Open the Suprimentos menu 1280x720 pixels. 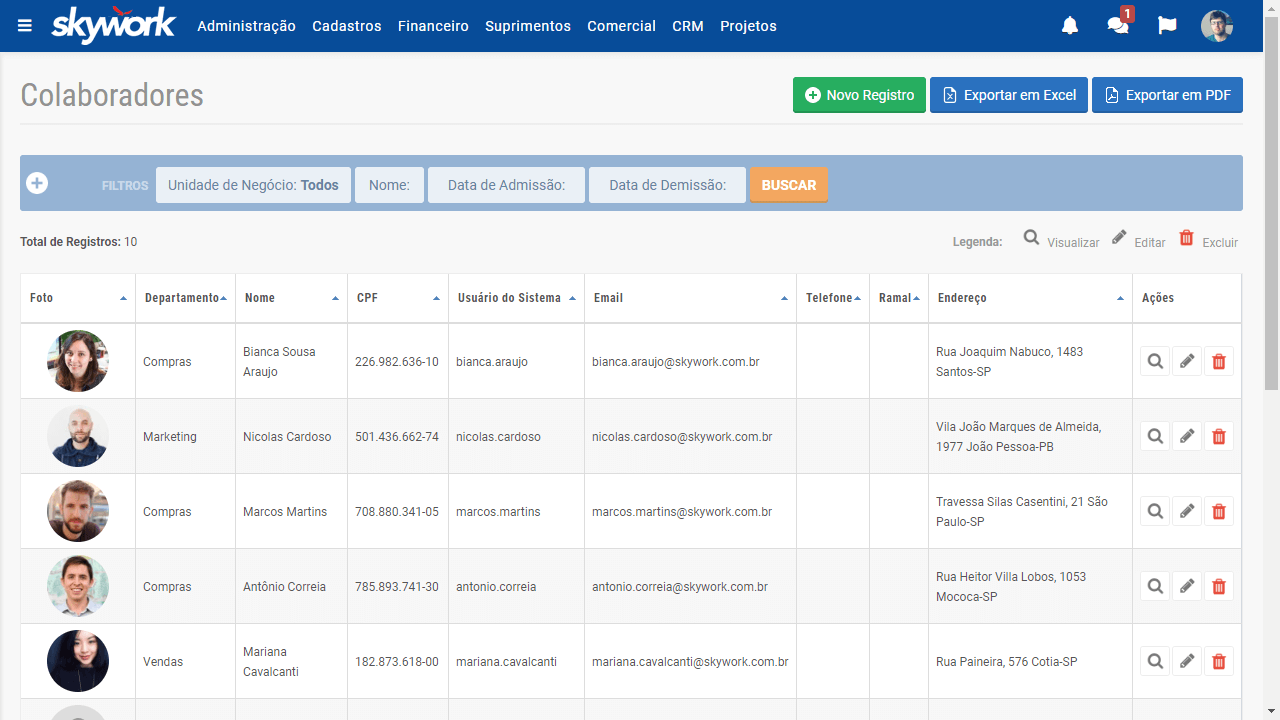click(x=528, y=26)
